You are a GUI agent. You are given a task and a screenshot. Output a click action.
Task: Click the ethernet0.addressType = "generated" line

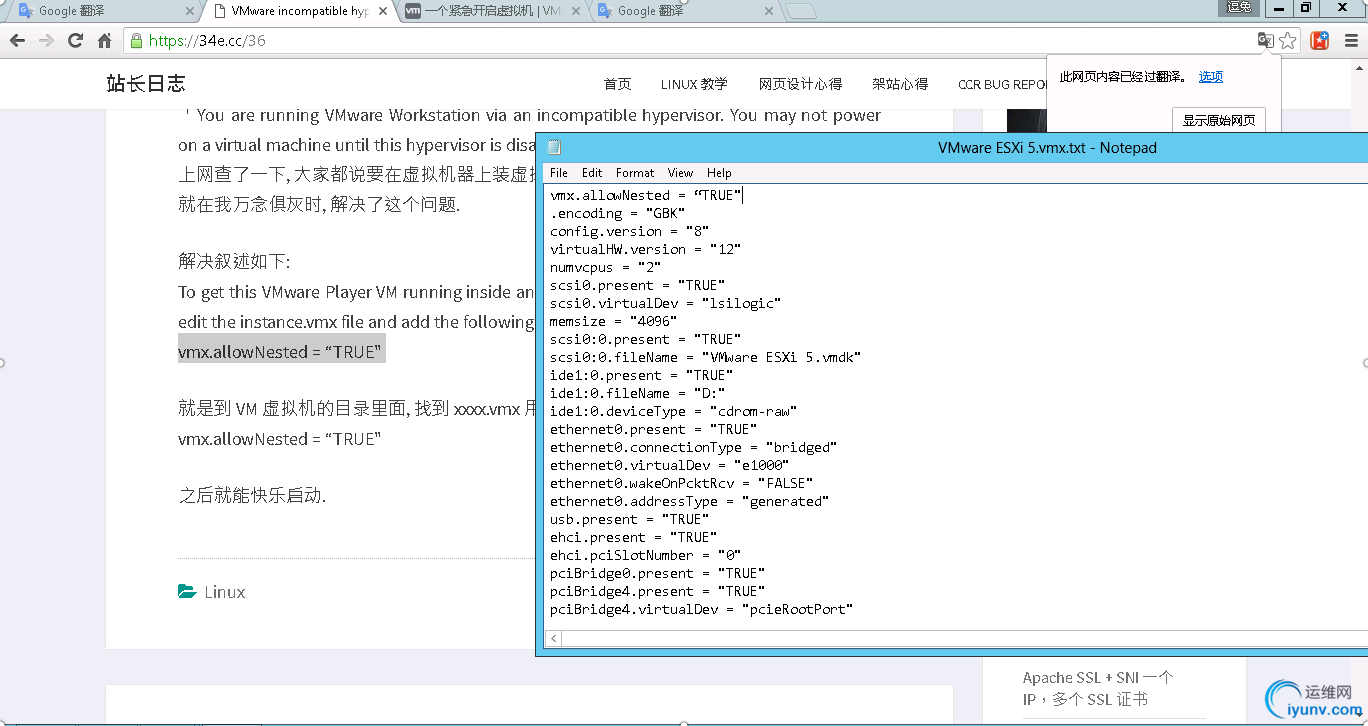(690, 501)
